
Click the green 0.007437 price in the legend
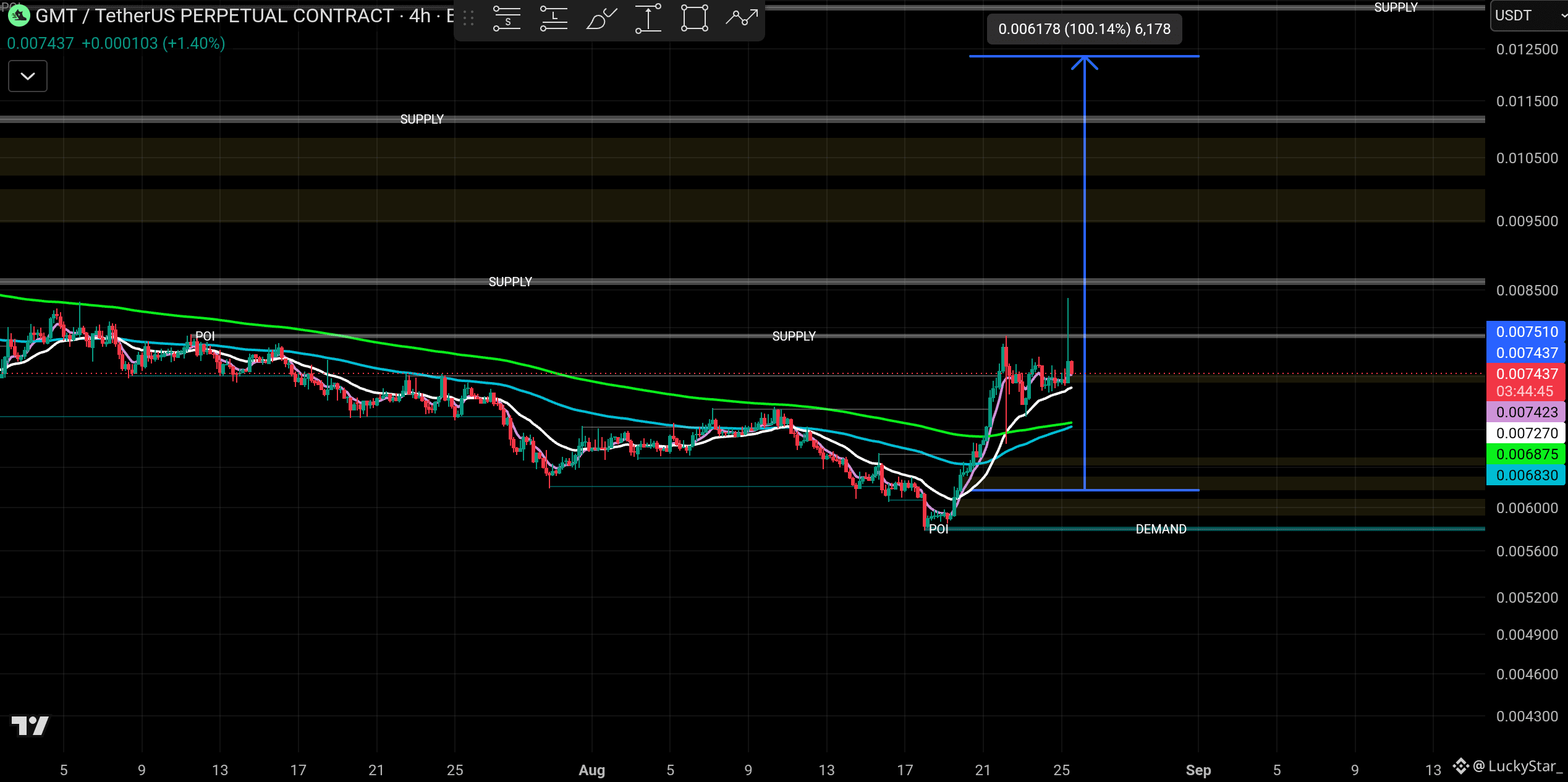[x=40, y=43]
